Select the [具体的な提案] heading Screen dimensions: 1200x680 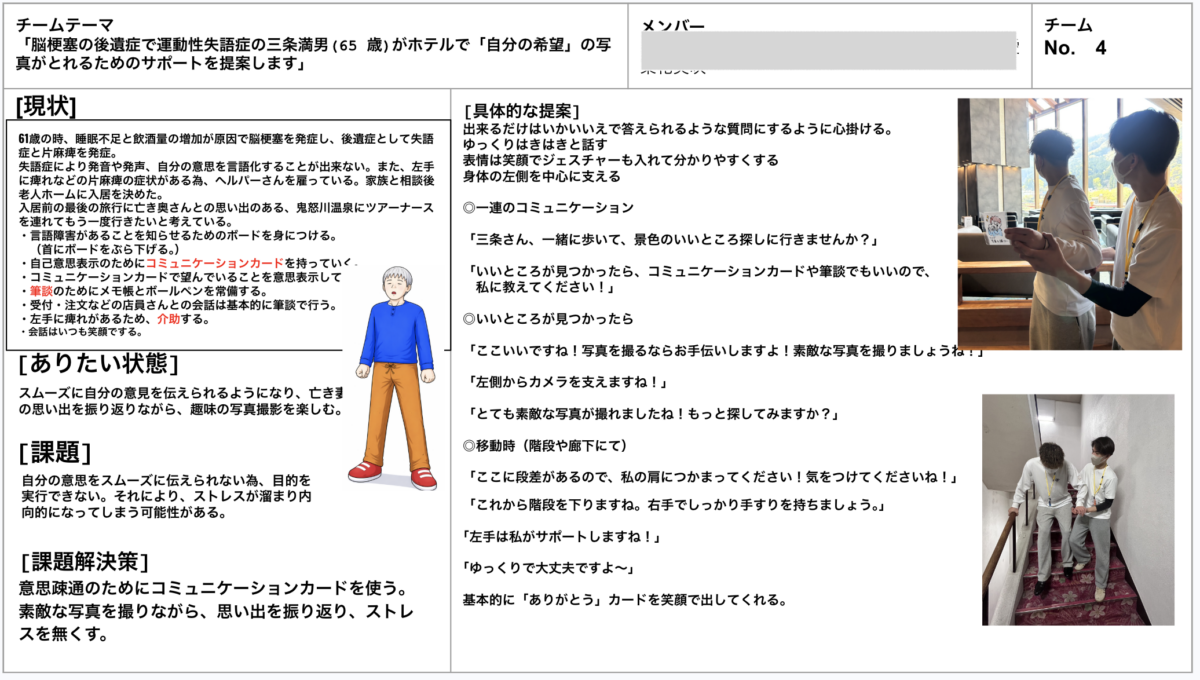tap(522, 110)
